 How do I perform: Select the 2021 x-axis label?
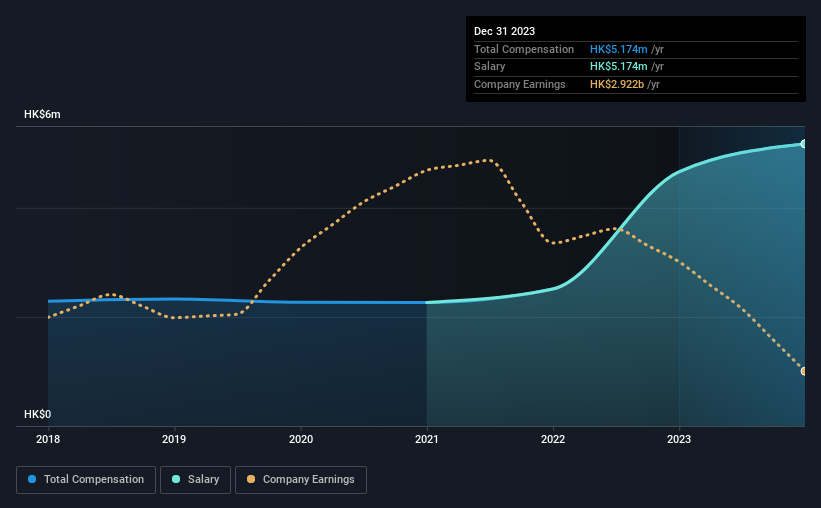(x=427, y=439)
